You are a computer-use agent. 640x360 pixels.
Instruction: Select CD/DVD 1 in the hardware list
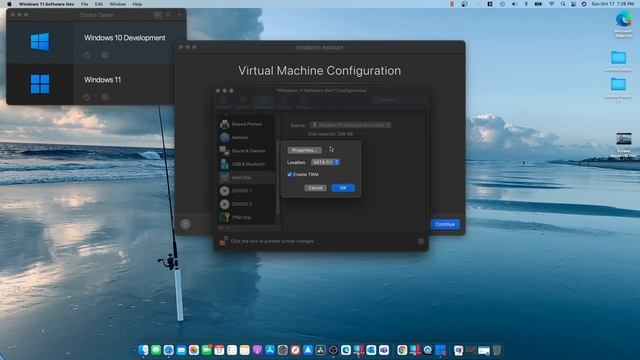point(247,191)
